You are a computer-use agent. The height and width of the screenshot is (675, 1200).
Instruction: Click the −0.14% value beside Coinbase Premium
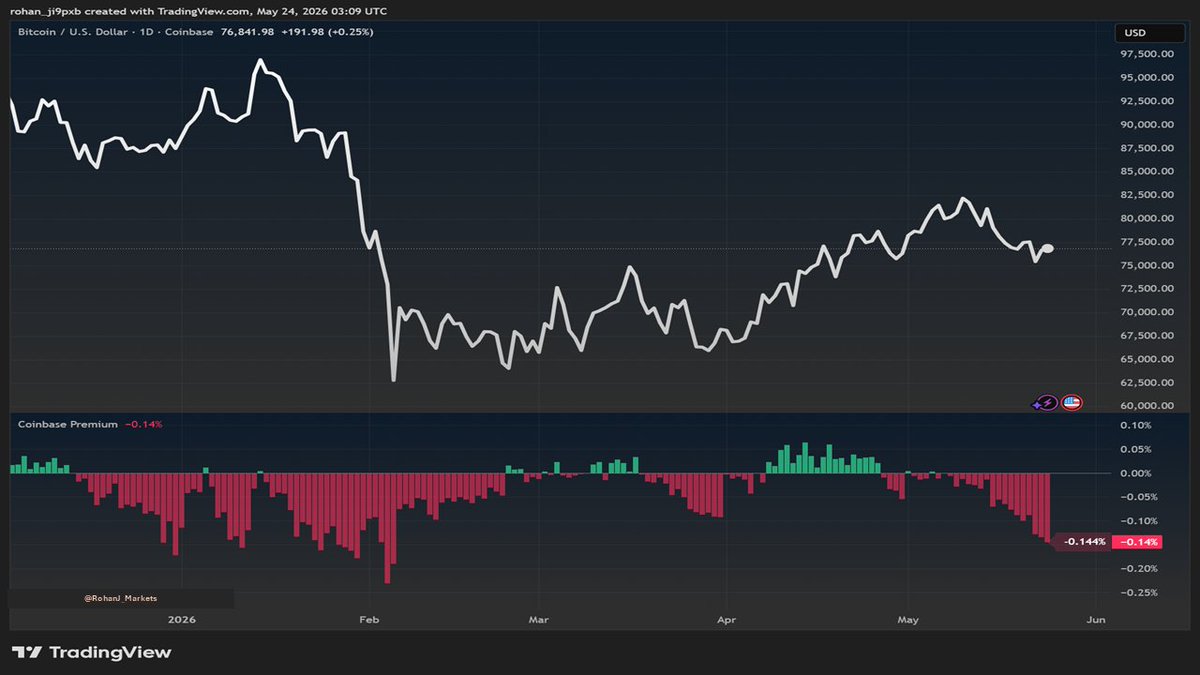pos(143,424)
